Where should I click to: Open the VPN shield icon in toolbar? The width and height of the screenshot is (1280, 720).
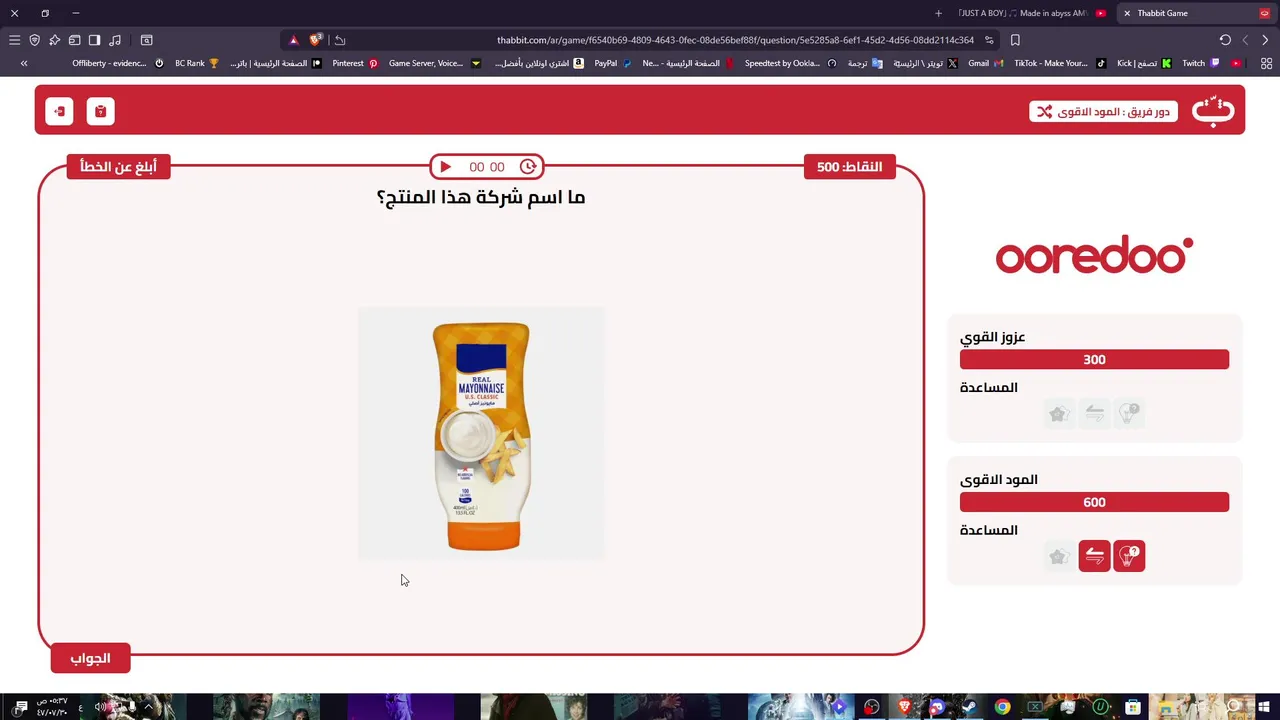coord(34,40)
